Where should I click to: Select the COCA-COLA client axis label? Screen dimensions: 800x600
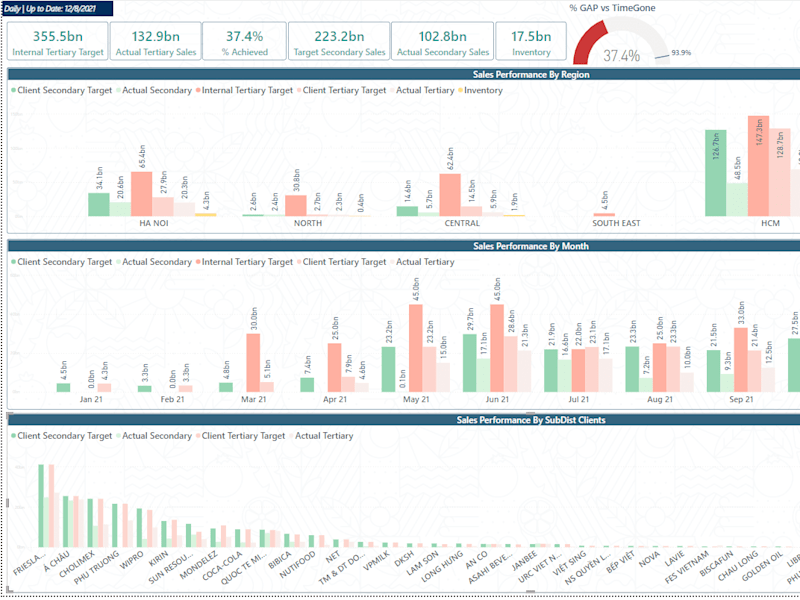[222, 565]
